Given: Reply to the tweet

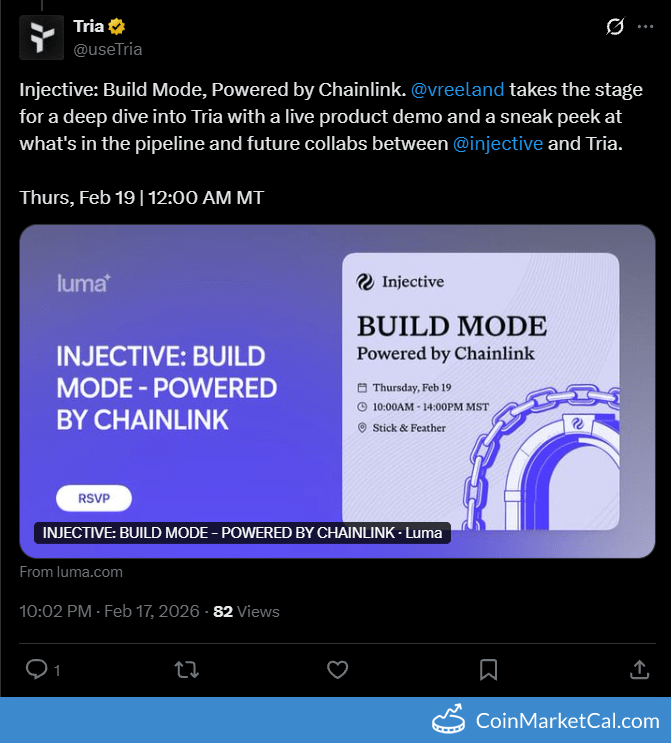Looking at the screenshot, I should (x=37, y=669).
